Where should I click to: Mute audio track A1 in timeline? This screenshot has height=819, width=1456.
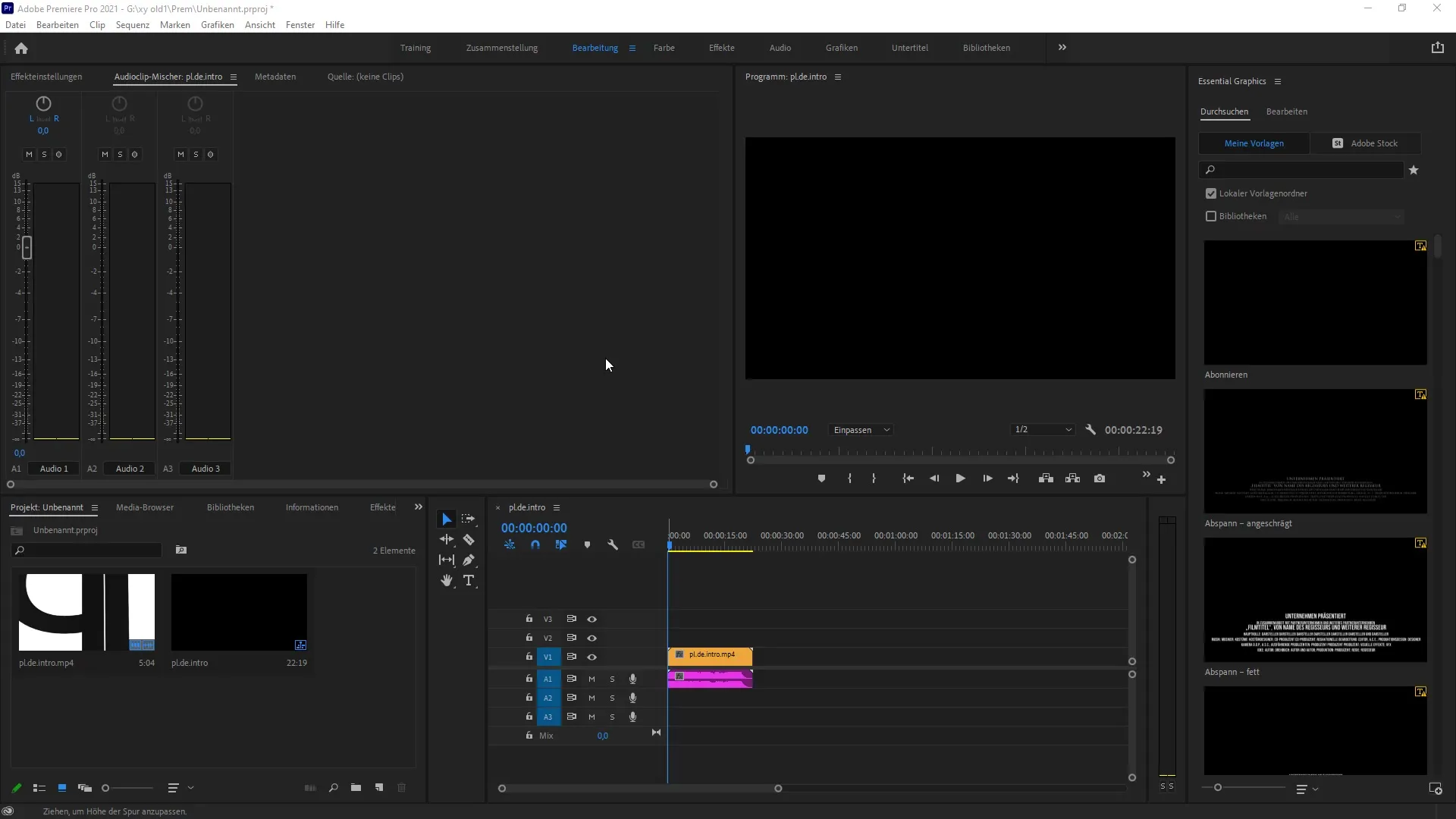(591, 679)
